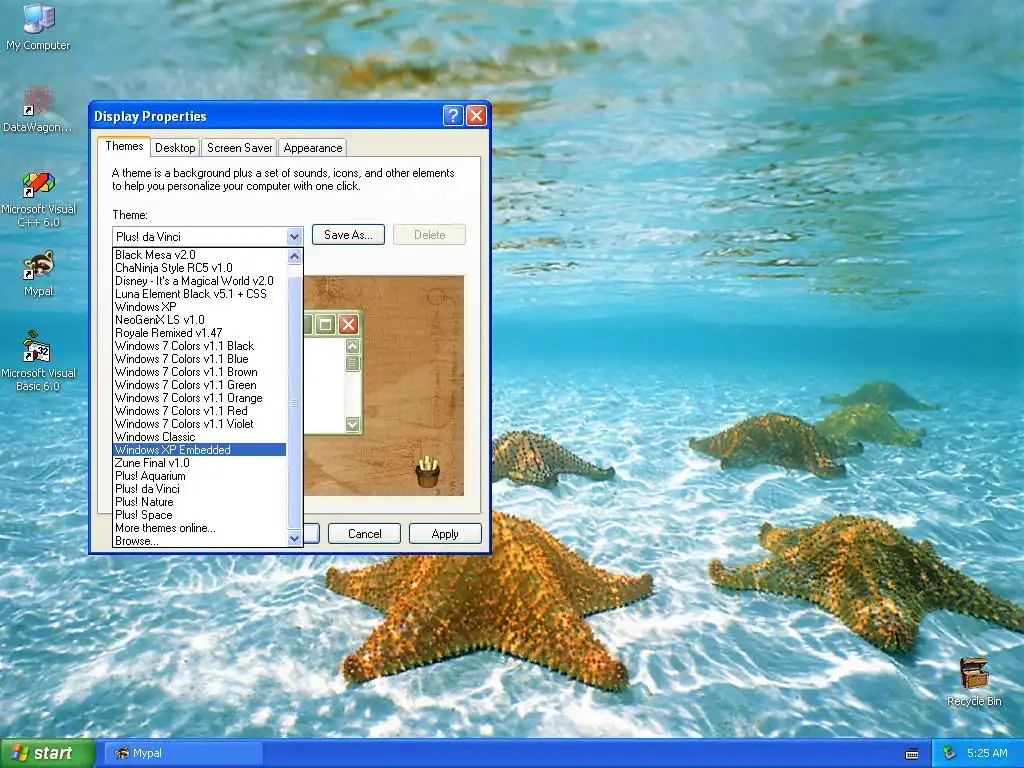Choose Windows 7 Colors v1.1 Orange

coord(200,398)
